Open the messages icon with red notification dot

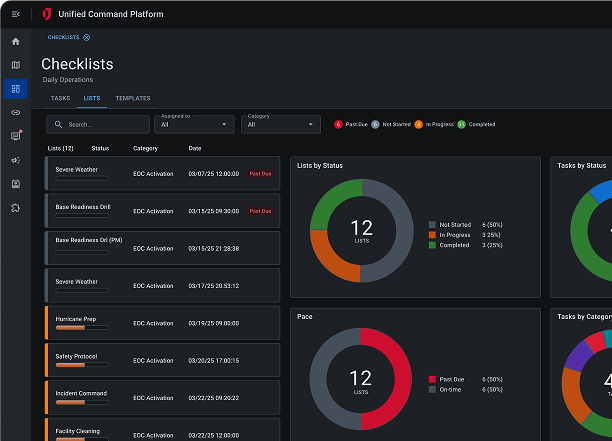(x=15, y=136)
